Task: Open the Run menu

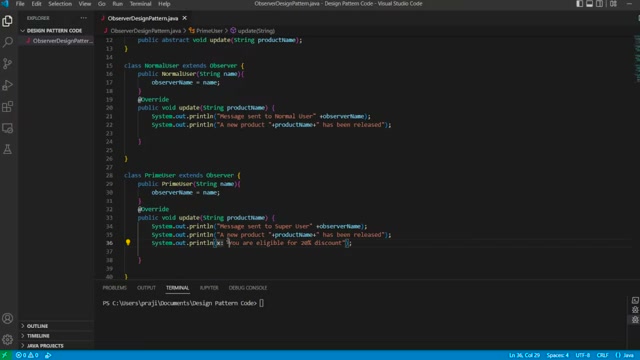Action: 118,4
